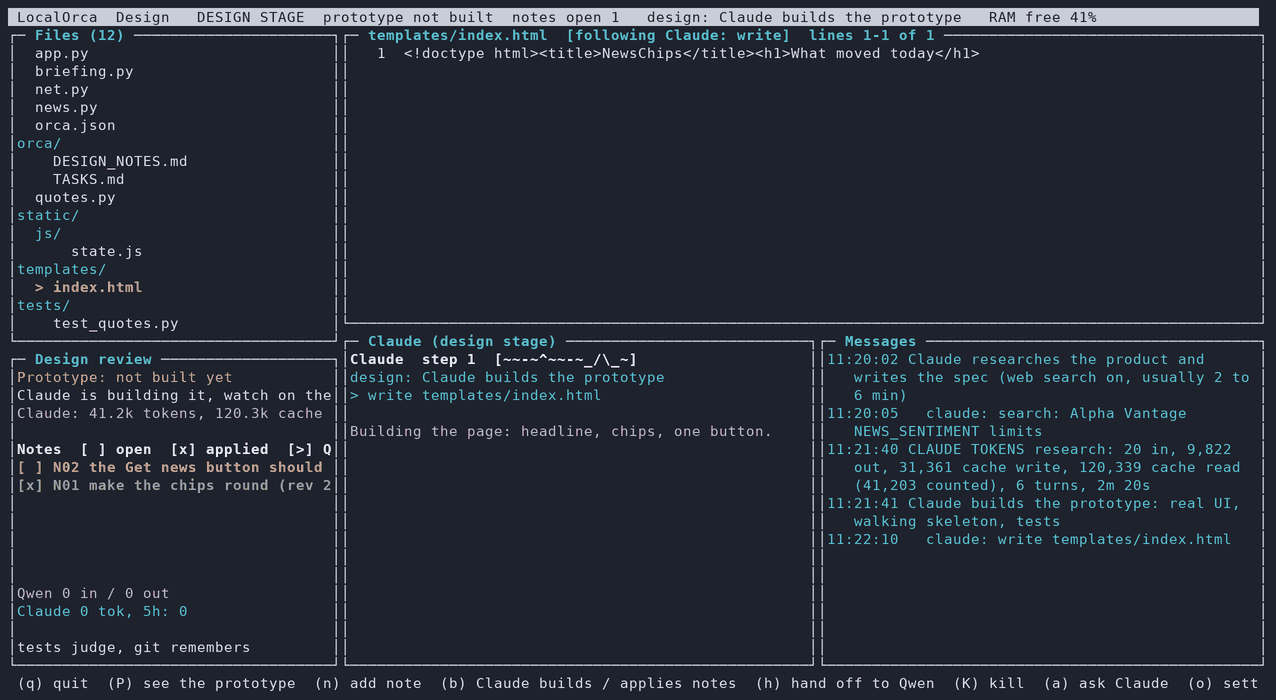Click 11:21:40 CLAUDE TOKENS research message
This screenshot has width=1276, height=700.
tap(1034, 467)
